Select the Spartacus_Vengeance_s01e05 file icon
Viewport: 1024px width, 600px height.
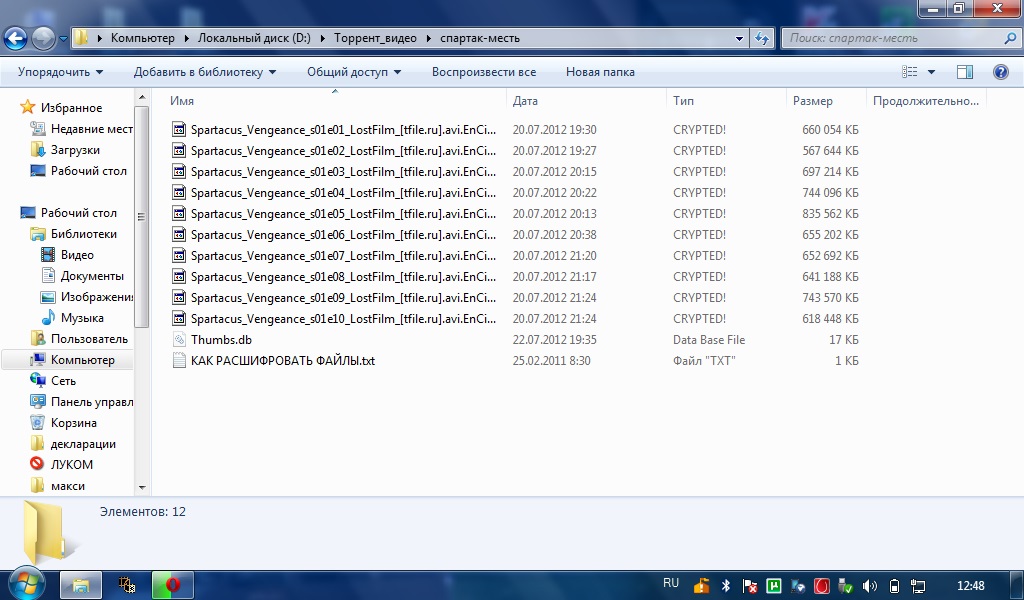179,213
